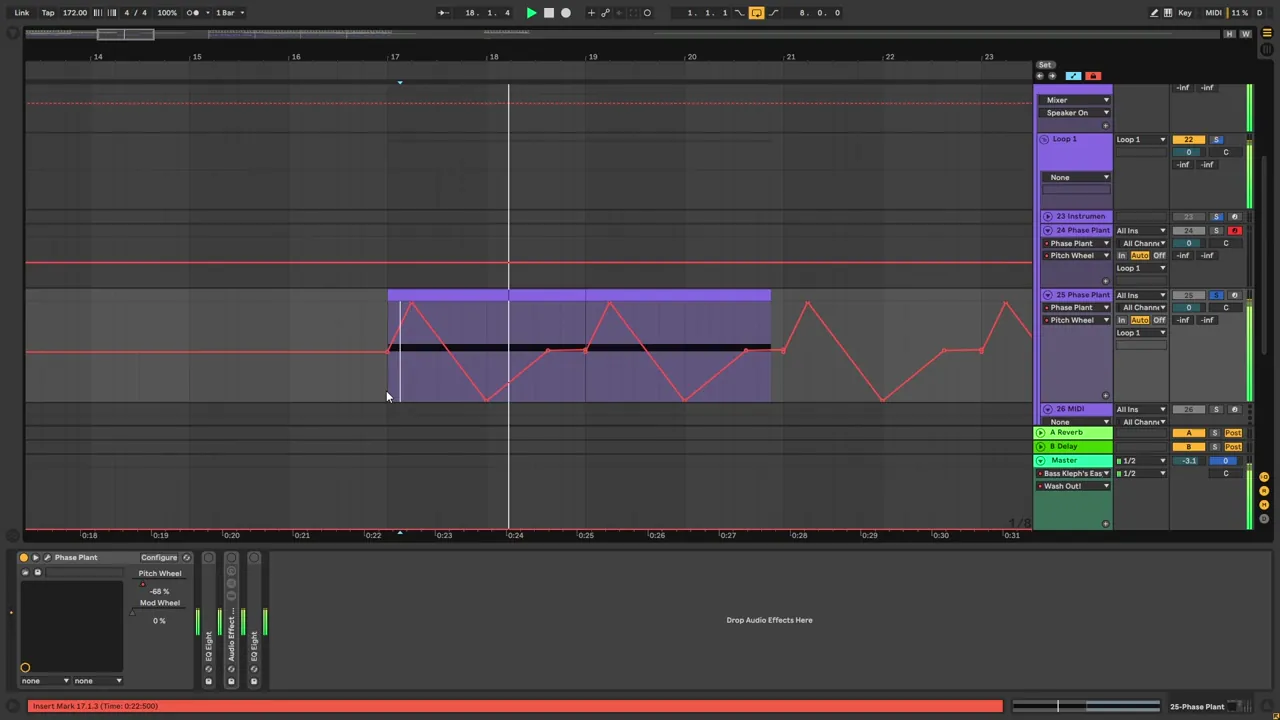This screenshot has width=1280, height=720.
Task: Toggle the Automation Arm icon
Action: coord(606,13)
